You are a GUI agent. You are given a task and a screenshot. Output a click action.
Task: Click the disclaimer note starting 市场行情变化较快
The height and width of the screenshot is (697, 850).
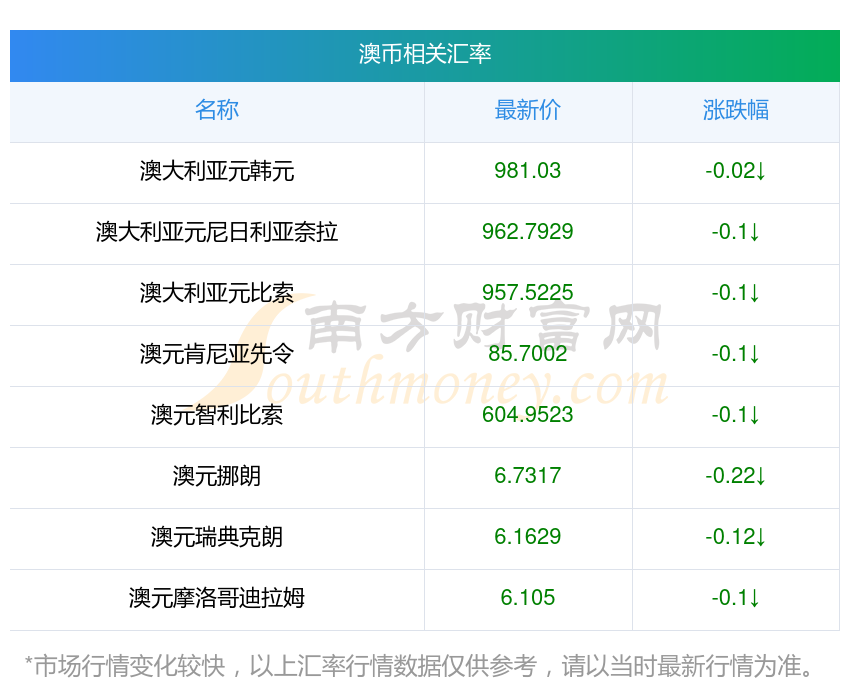point(419,666)
